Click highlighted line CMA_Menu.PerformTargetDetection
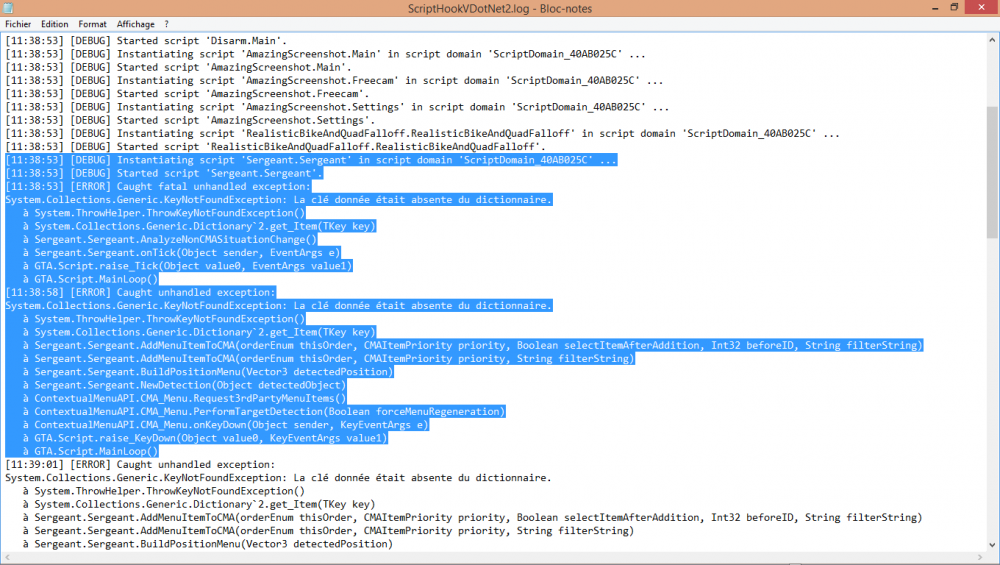The width and height of the screenshot is (1000, 565). [x=264, y=412]
